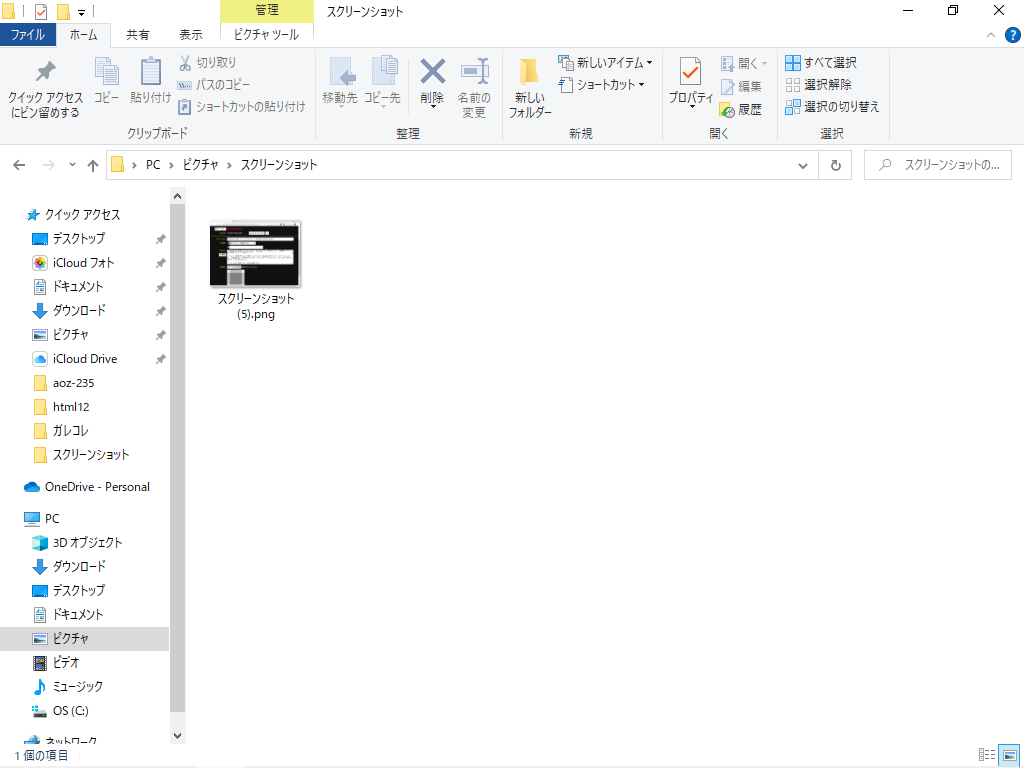Create a new folder with 新しいフォルダー
Image resolution: width=1024 pixels, height=768 pixels.
(x=529, y=72)
